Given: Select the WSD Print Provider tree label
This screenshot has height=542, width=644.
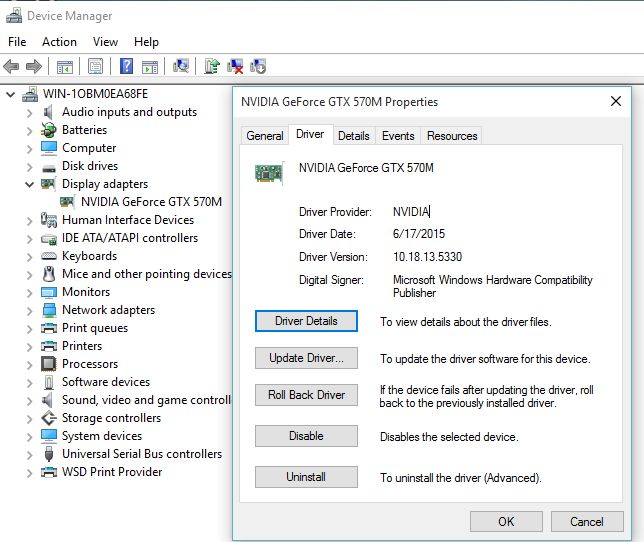Looking at the screenshot, I should (112, 472).
